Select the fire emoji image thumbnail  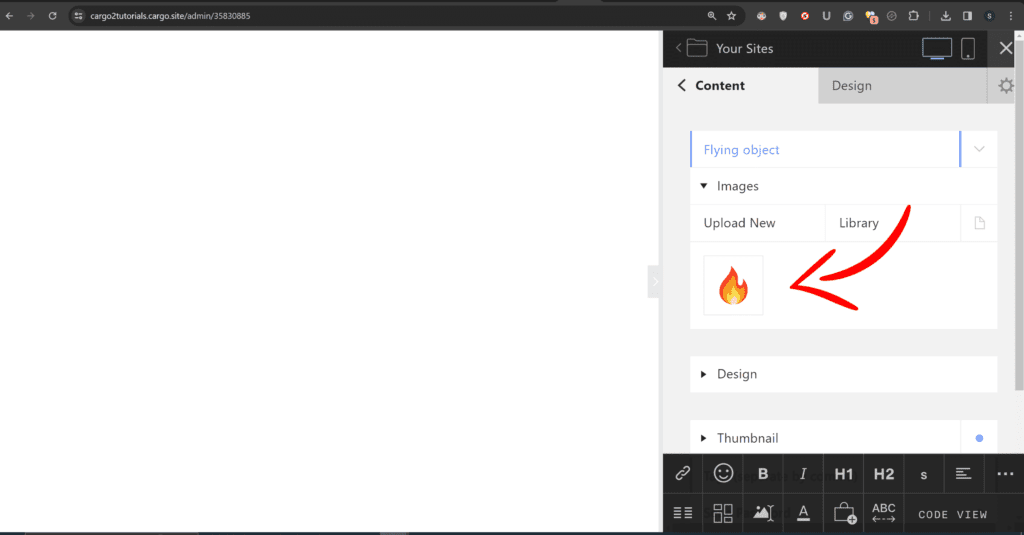[733, 285]
